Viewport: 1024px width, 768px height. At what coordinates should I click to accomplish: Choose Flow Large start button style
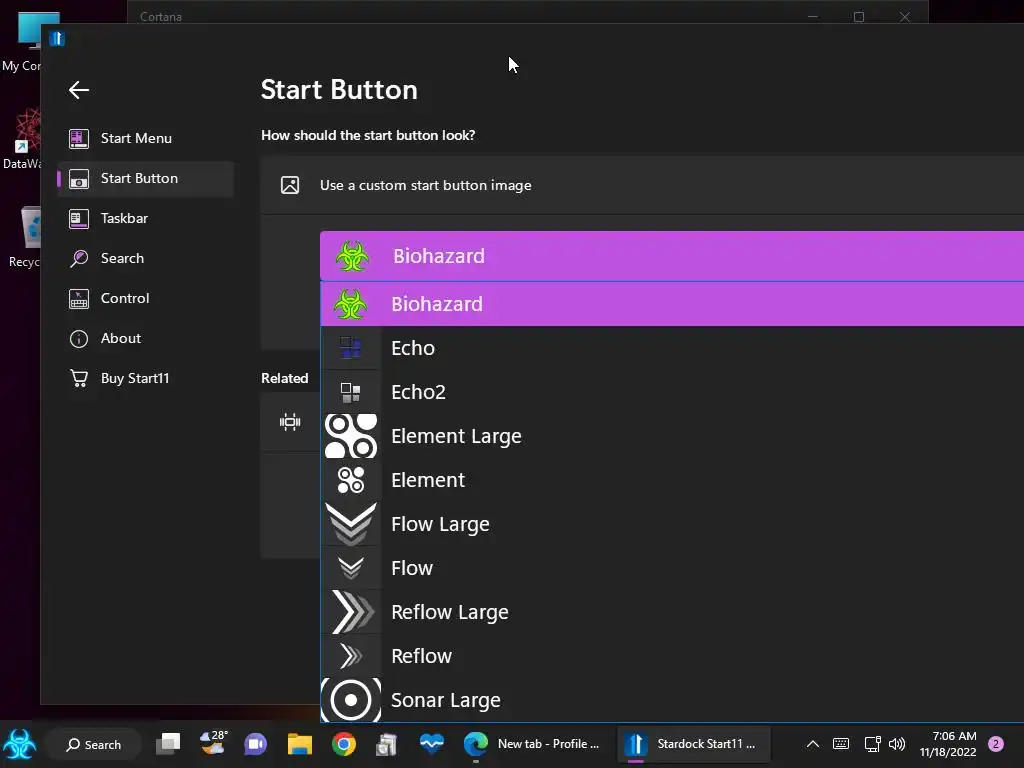pyautogui.click(x=672, y=524)
